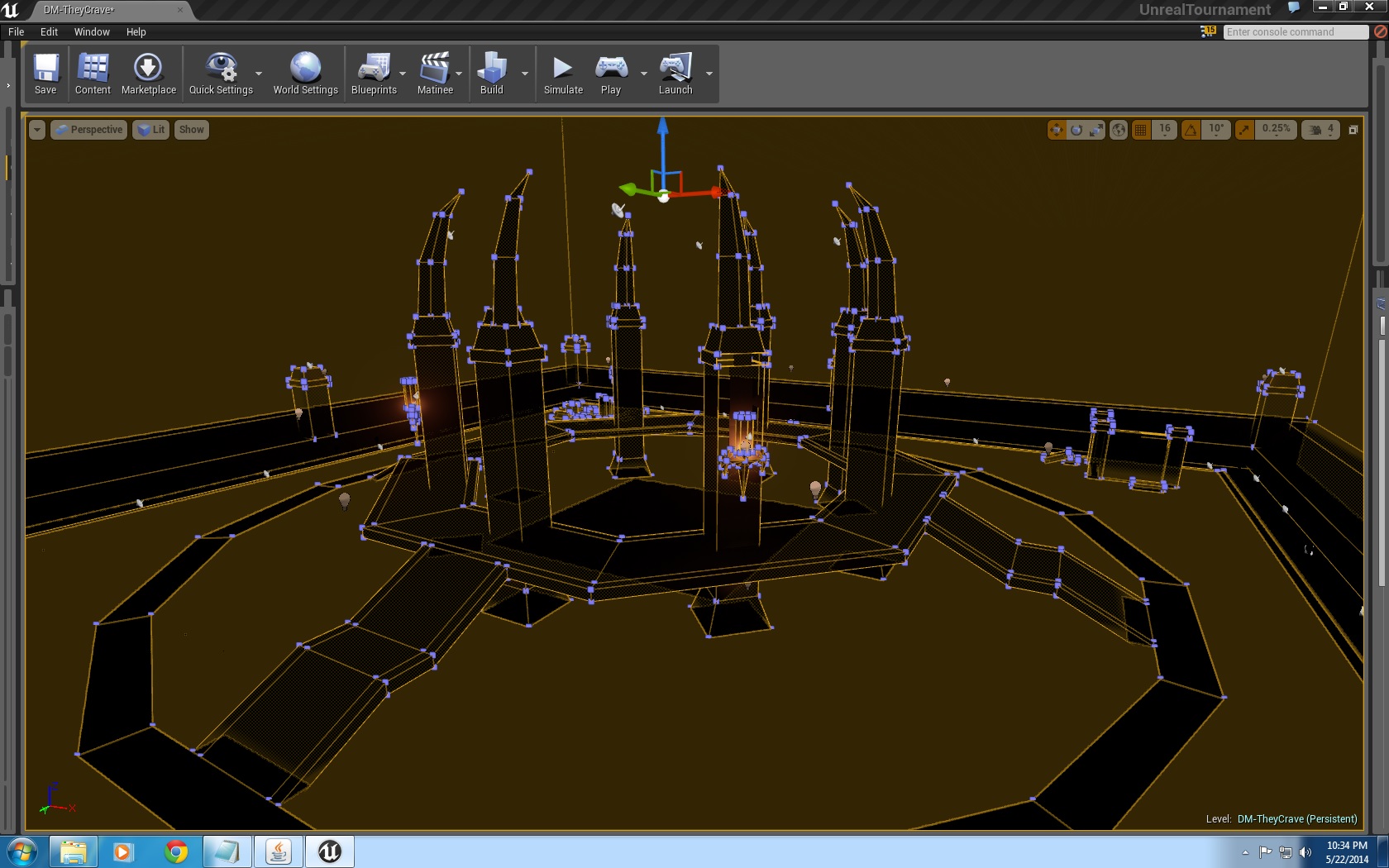Open the volume control in system tray

1305,852
